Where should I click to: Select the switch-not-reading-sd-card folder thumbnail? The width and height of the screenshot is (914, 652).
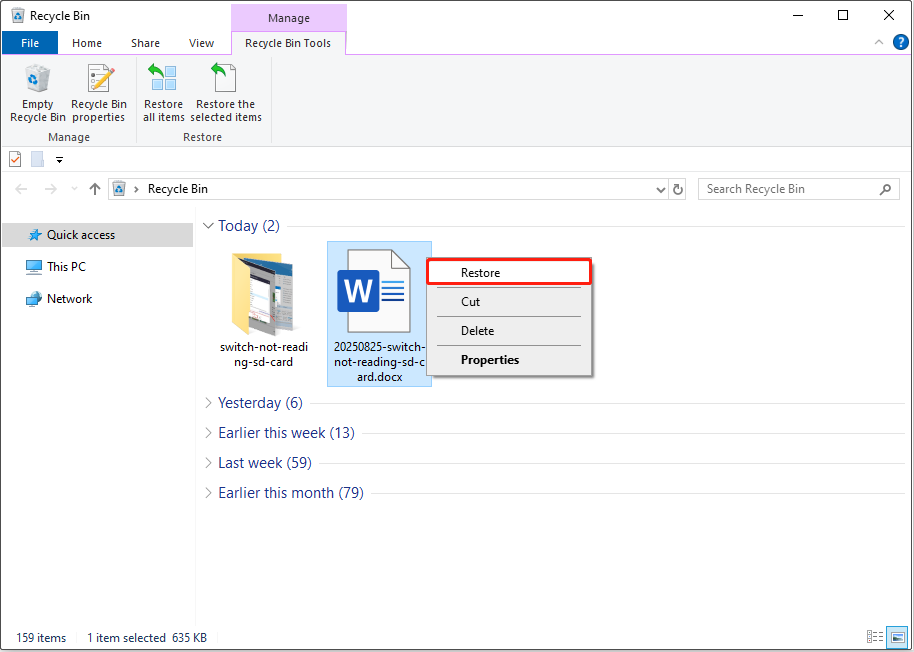(x=264, y=295)
